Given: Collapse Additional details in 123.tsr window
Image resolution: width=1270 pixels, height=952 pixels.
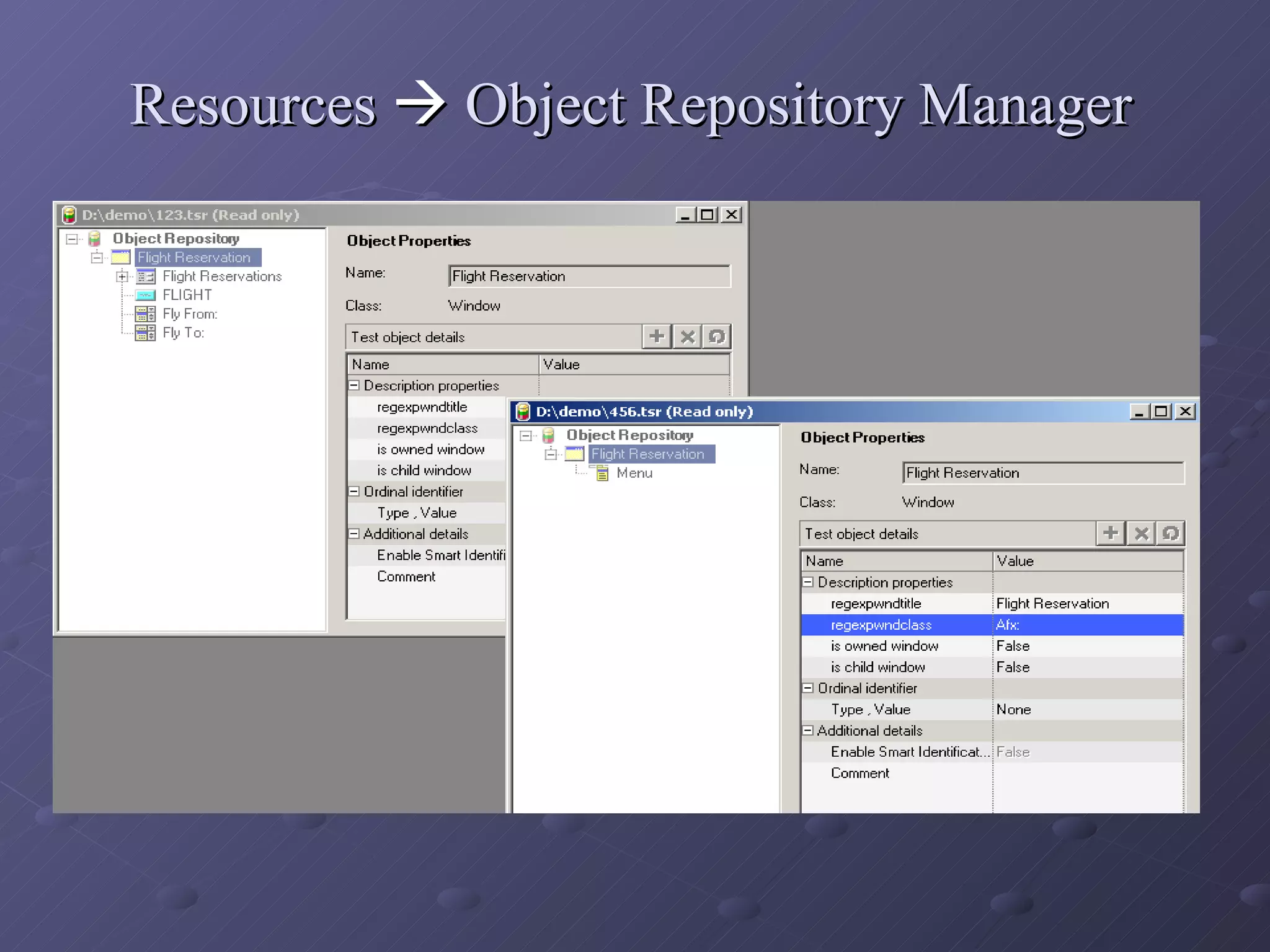Looking at the screenshot, I should (354, 534).
